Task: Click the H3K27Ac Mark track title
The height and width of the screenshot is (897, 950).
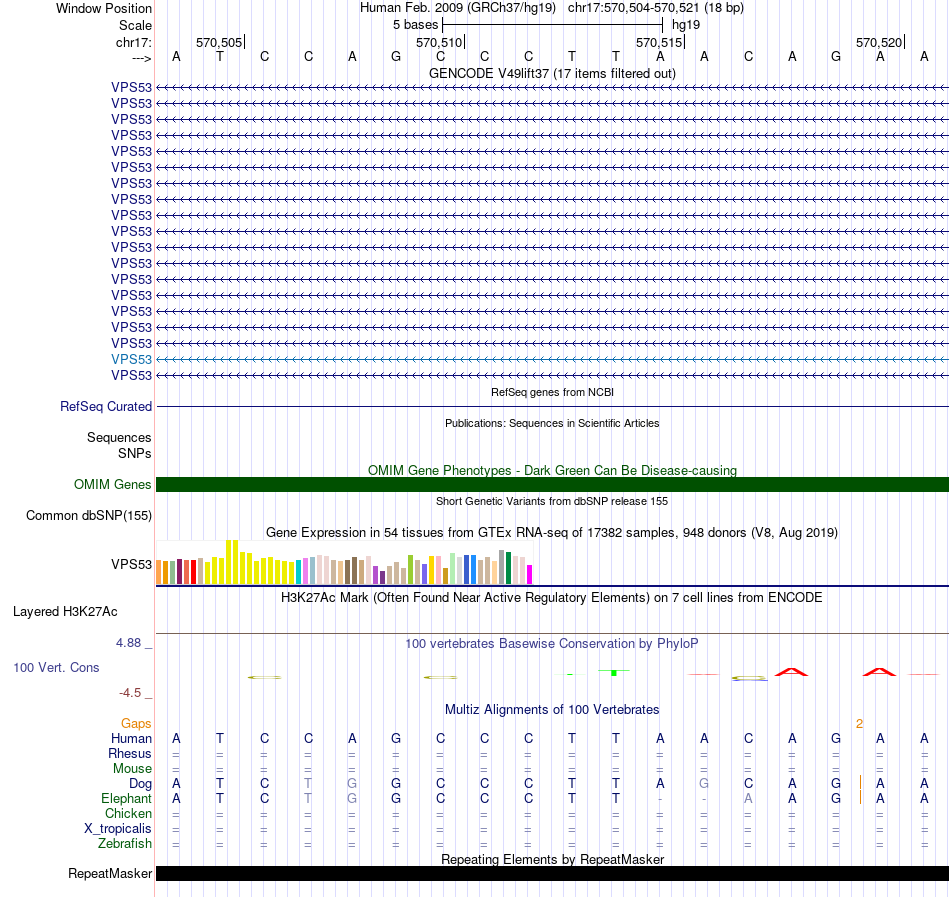Action: (x=552, y=598)
